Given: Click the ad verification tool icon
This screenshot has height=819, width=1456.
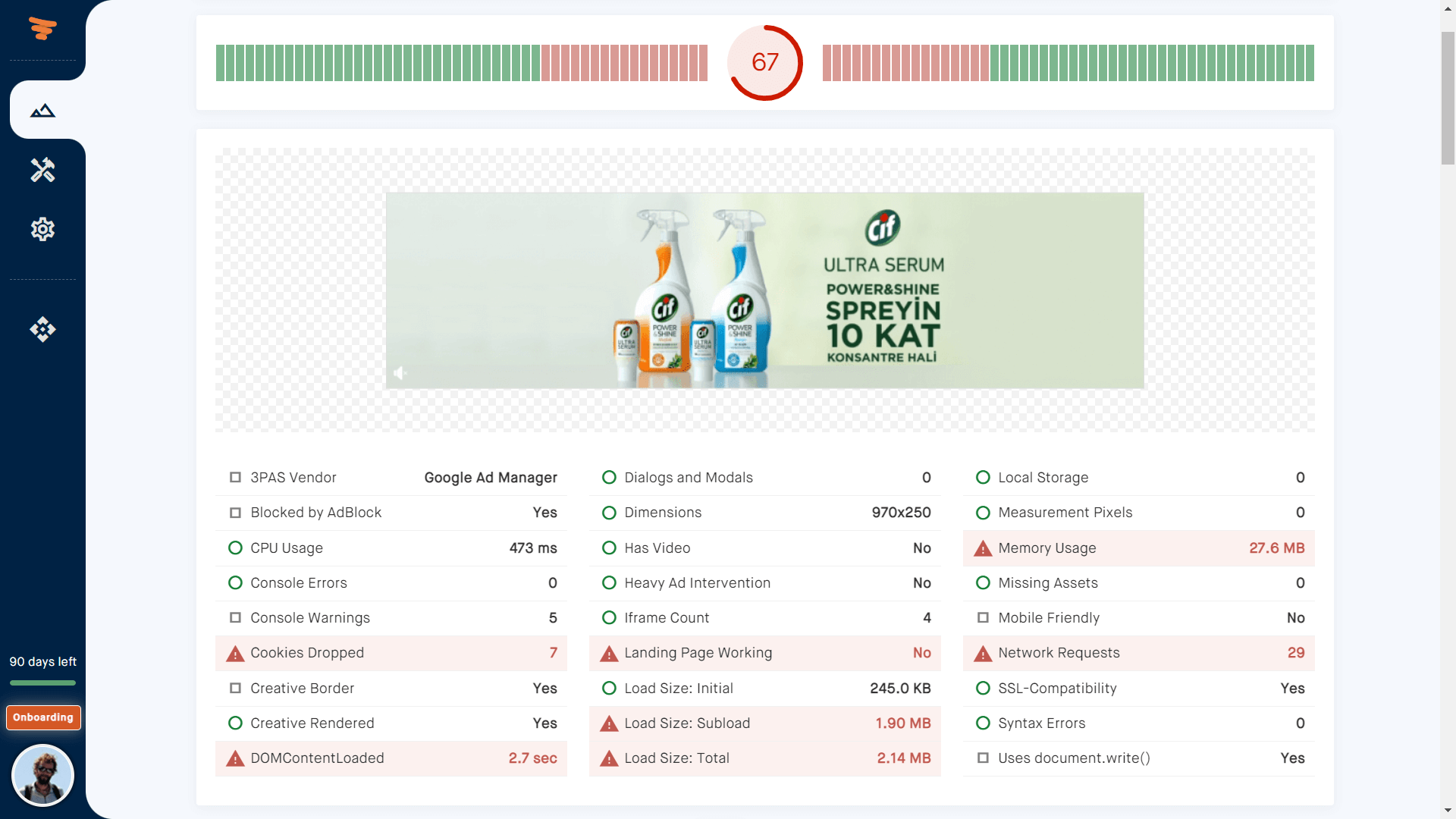Looking at the screenshot, I should tap(42, 169).
